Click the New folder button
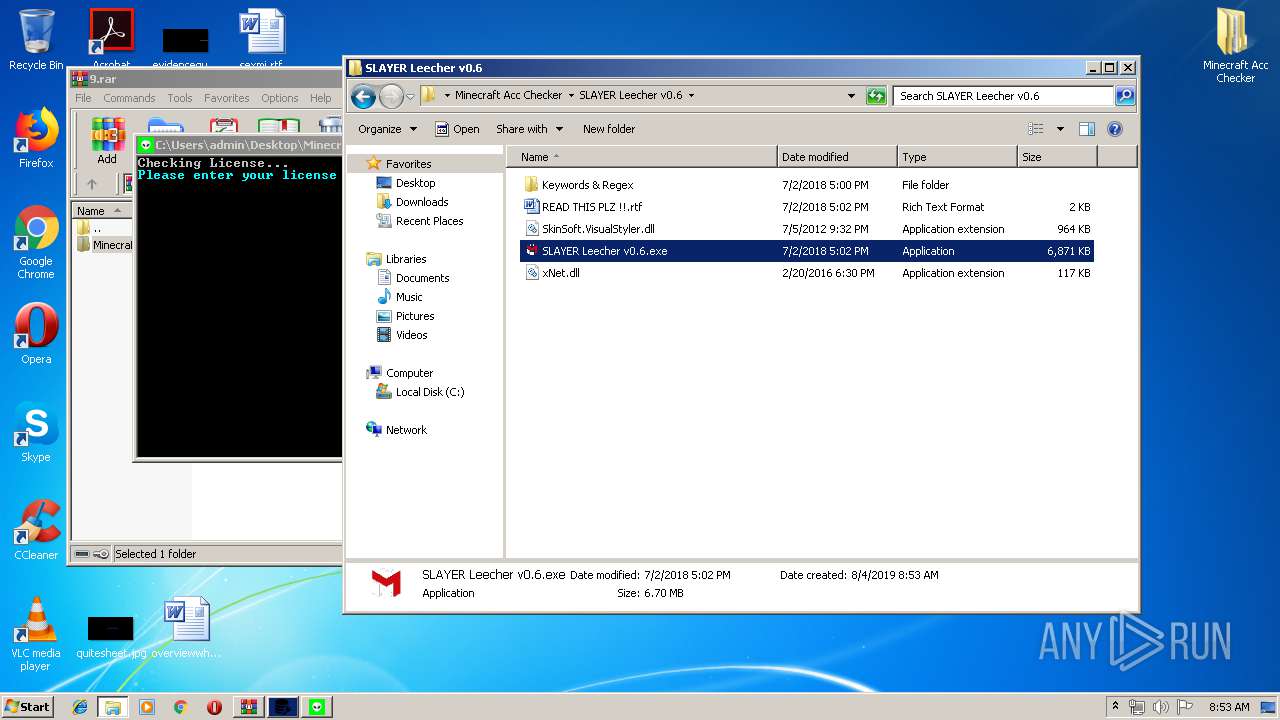 (x=609, y=129)
